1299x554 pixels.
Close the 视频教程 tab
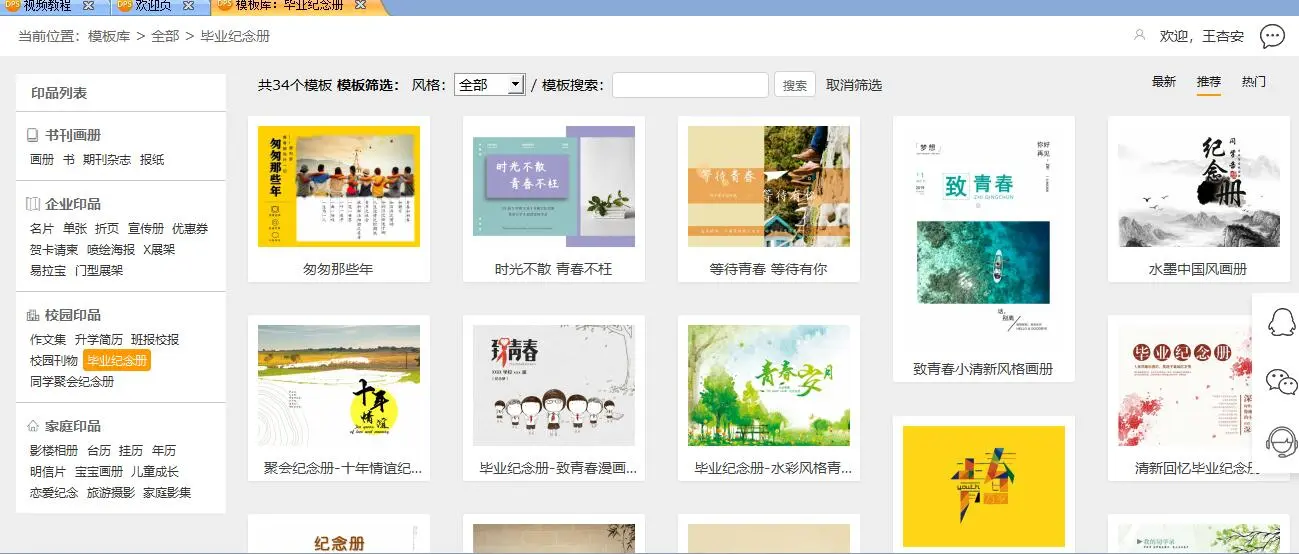pos(88,6)
